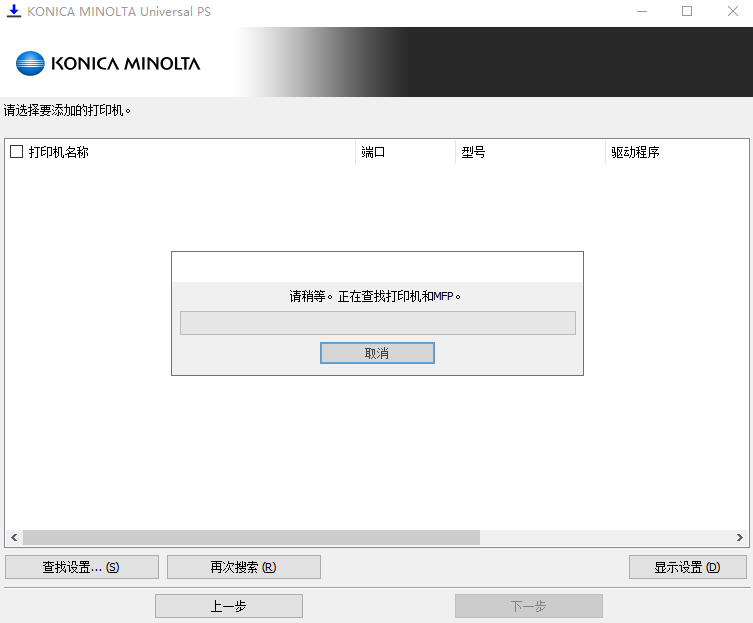Go back with the 上一步 button

[x=228, y=606]
